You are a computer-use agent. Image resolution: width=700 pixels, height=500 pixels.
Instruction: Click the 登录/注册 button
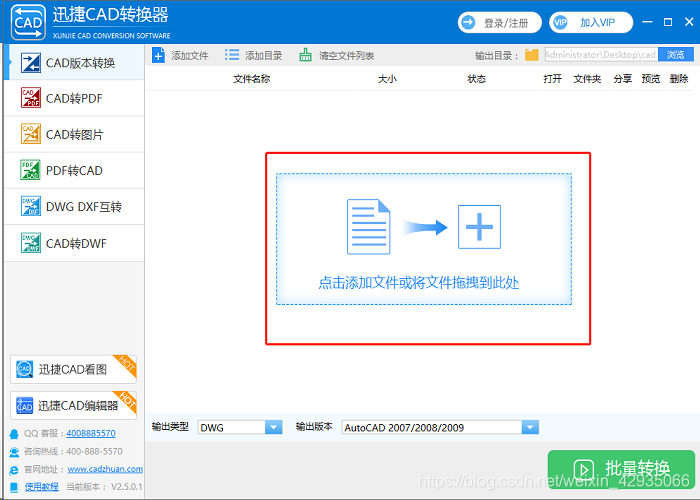[x=500, y=22]
